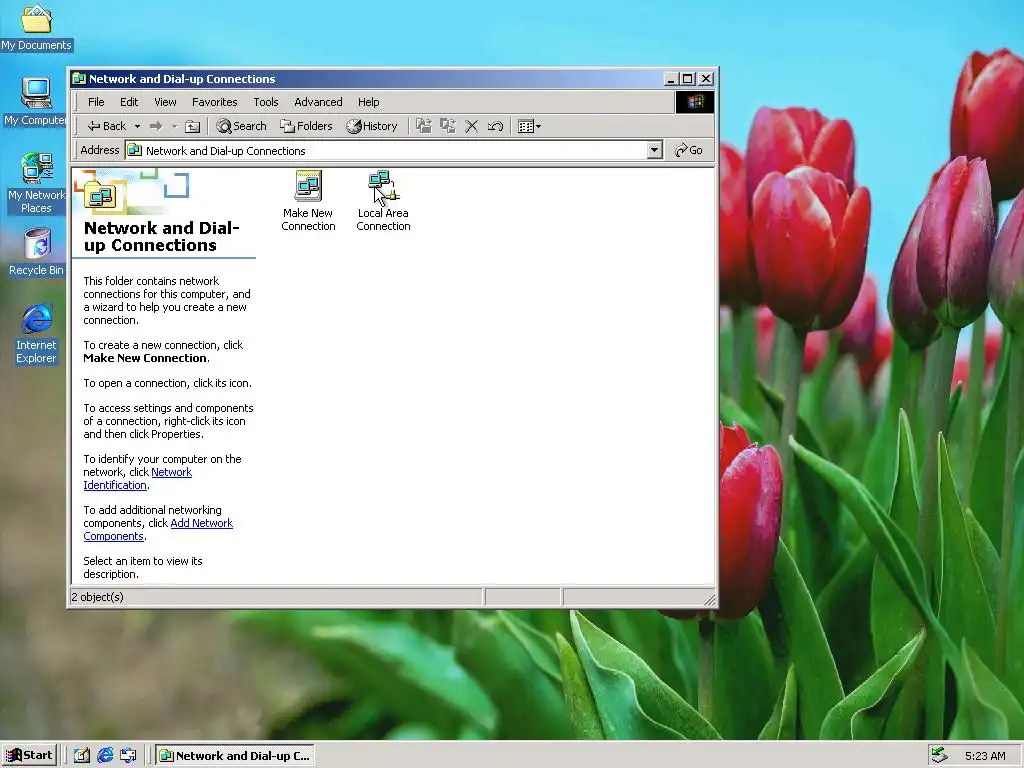This screenshot has width=1024, height=768.
Task: Open the View menu
Action: click(x=165, y=102)
